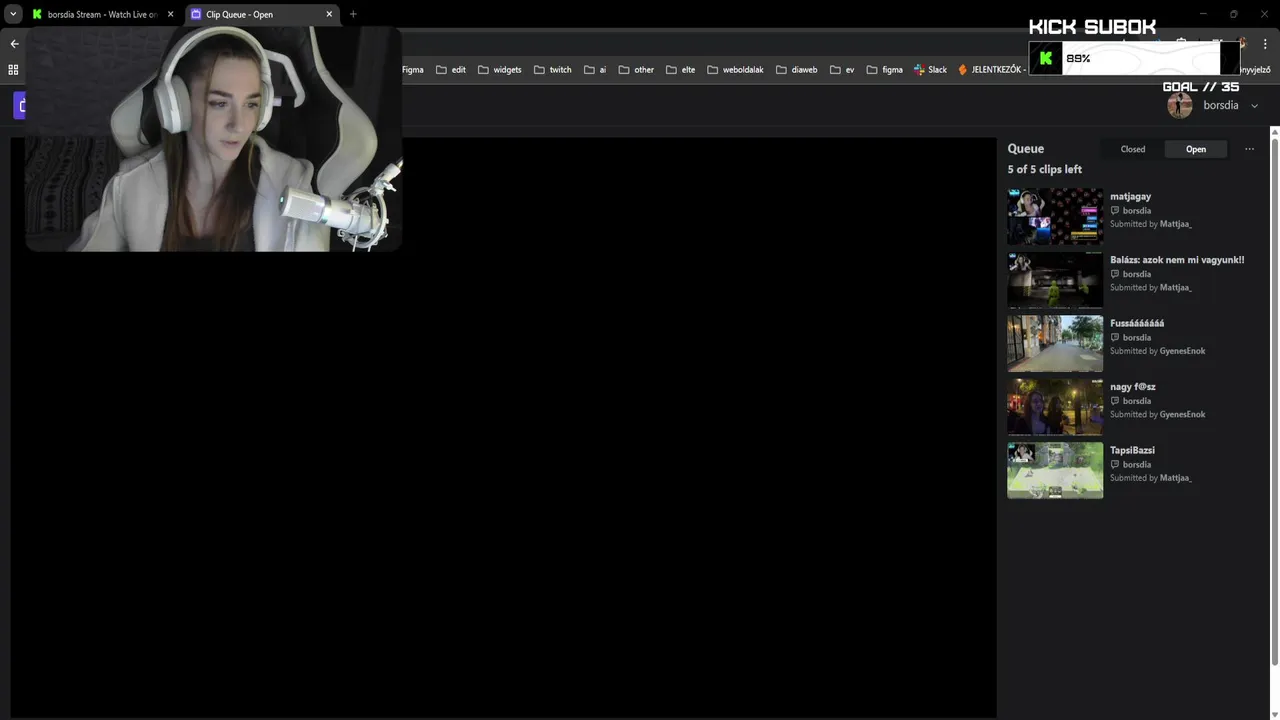Open the matjagay clip thumbnail

coord(1055,216)
